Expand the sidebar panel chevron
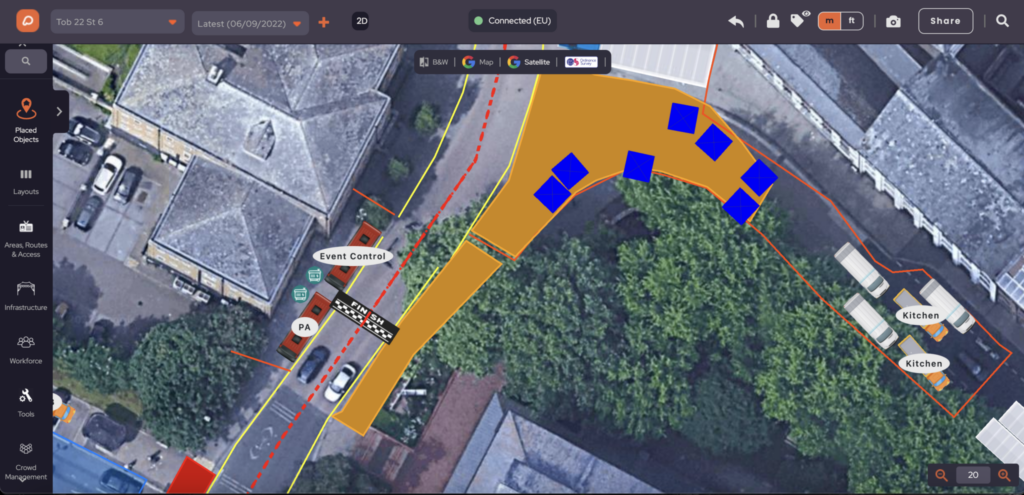 (x=59, y=112)
